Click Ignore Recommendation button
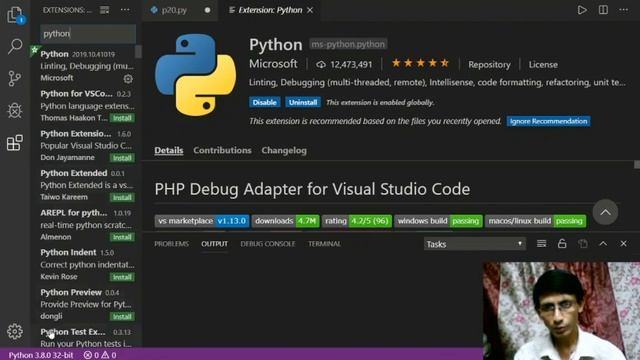This screenshot has width=640, height=360. tap(548, 121)
